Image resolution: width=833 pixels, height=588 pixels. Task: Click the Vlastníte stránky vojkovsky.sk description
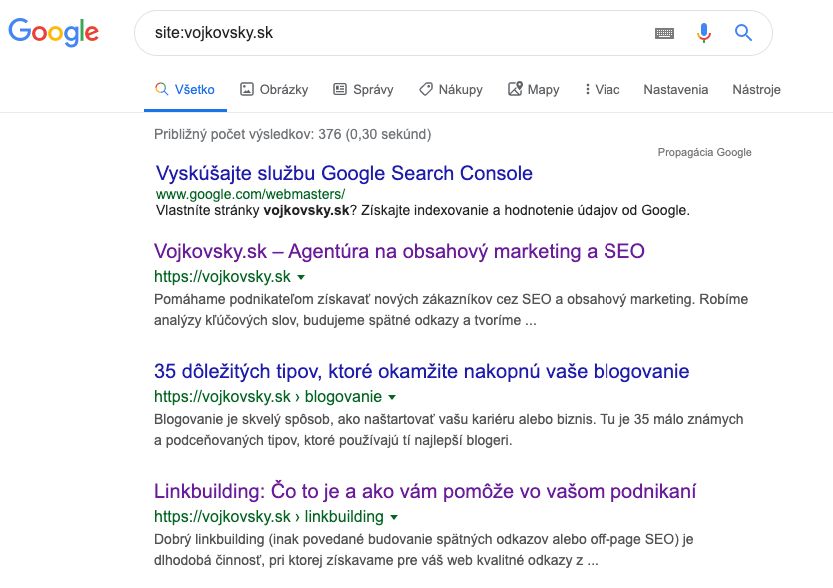pos(422,211)
